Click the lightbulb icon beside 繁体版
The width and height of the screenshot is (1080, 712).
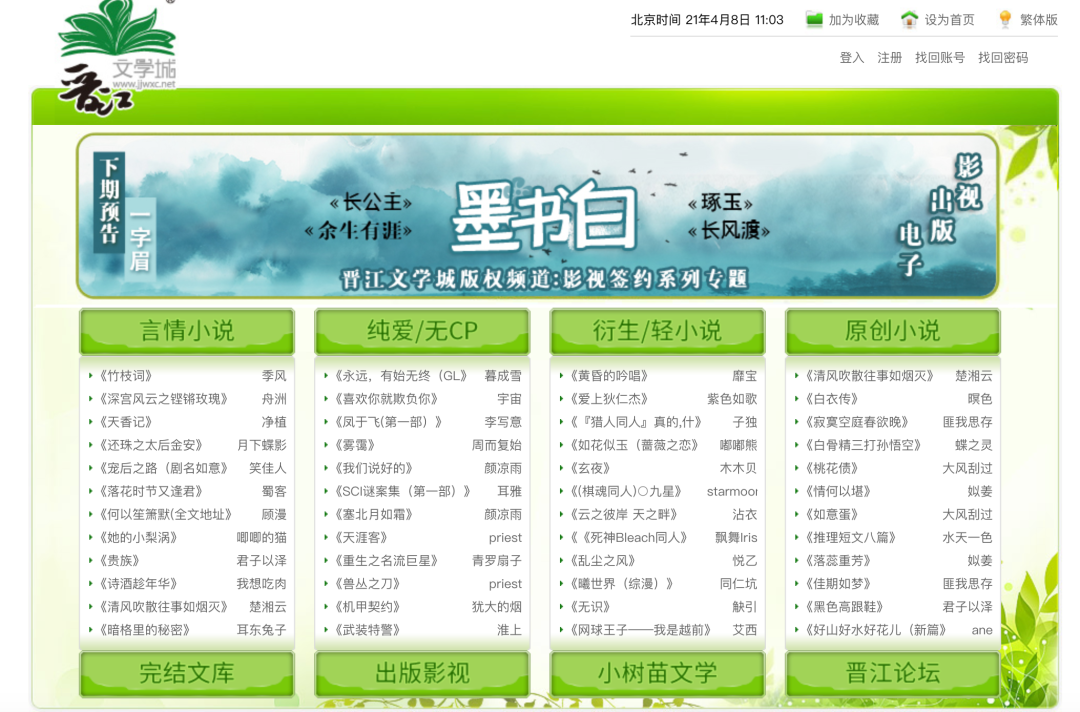[x=1005, y=19]
